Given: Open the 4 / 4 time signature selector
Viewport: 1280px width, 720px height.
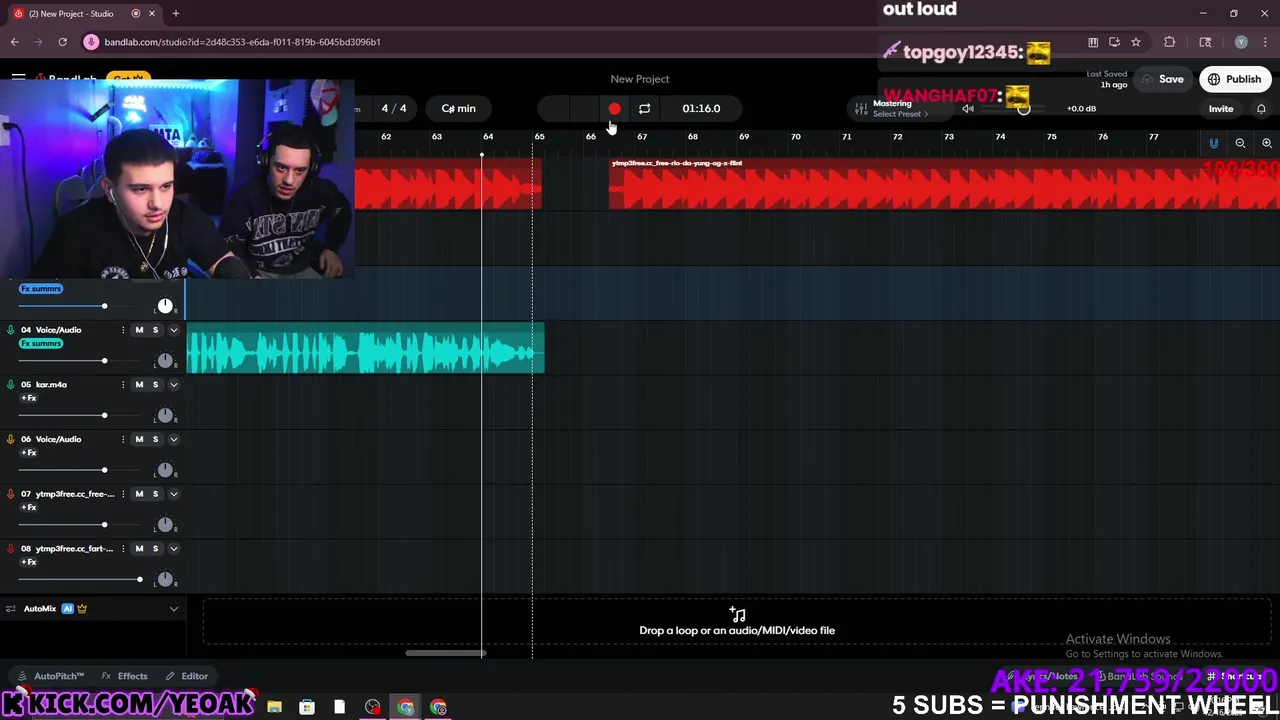Looking at the screenshot, I should pos(394,108).
